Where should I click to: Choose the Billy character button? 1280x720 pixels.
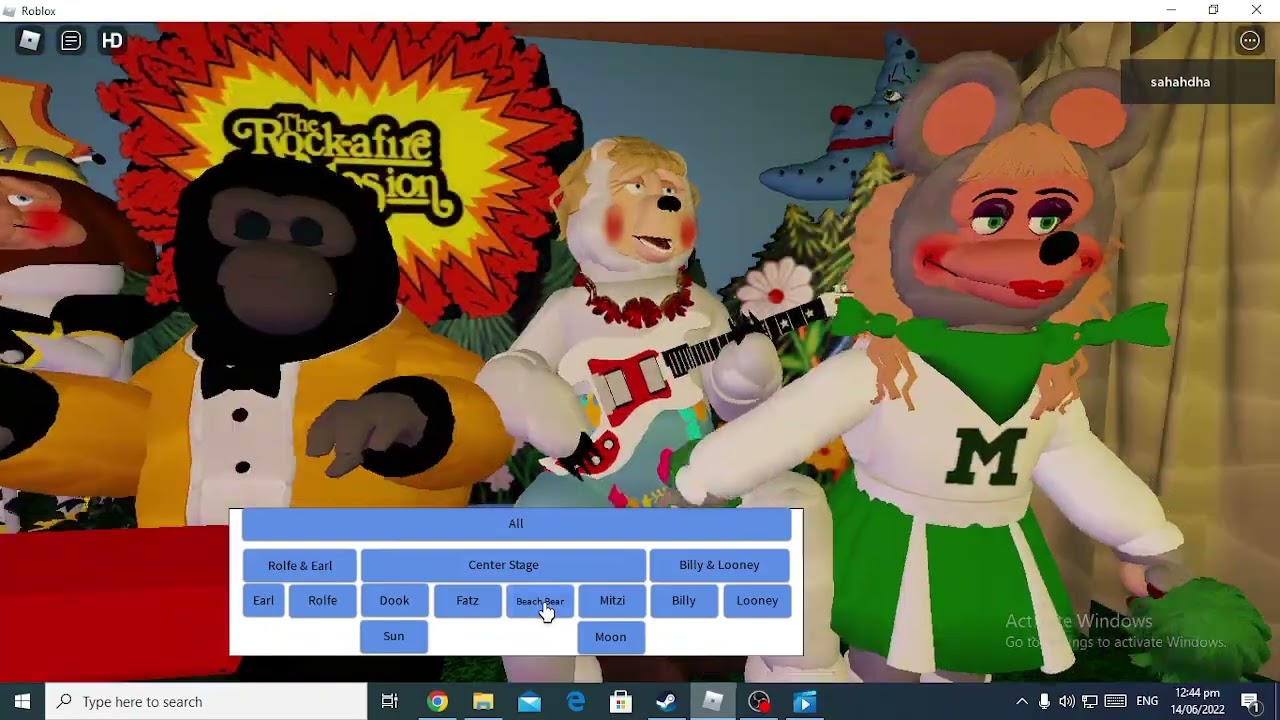click(x=684, y=601)
